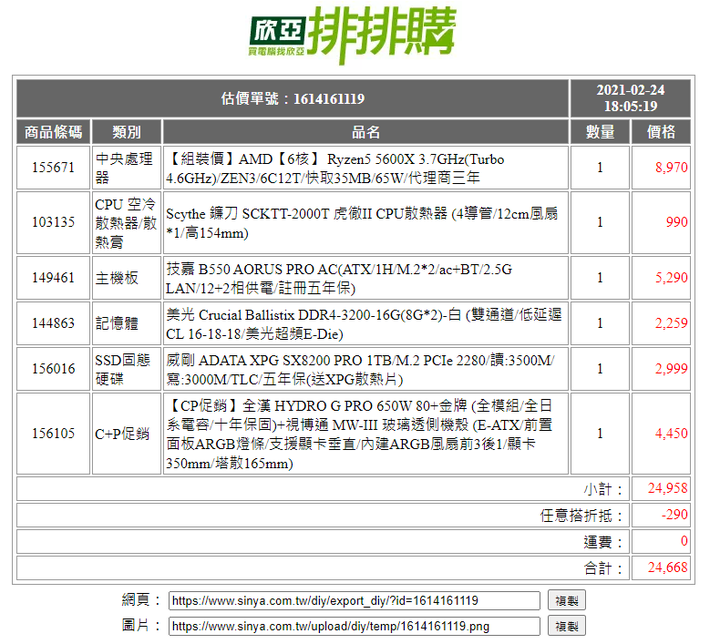The width and height of the screenshot is (720, 644).
Task: Click the 主機板 category cell
Action: click(127, 278)
